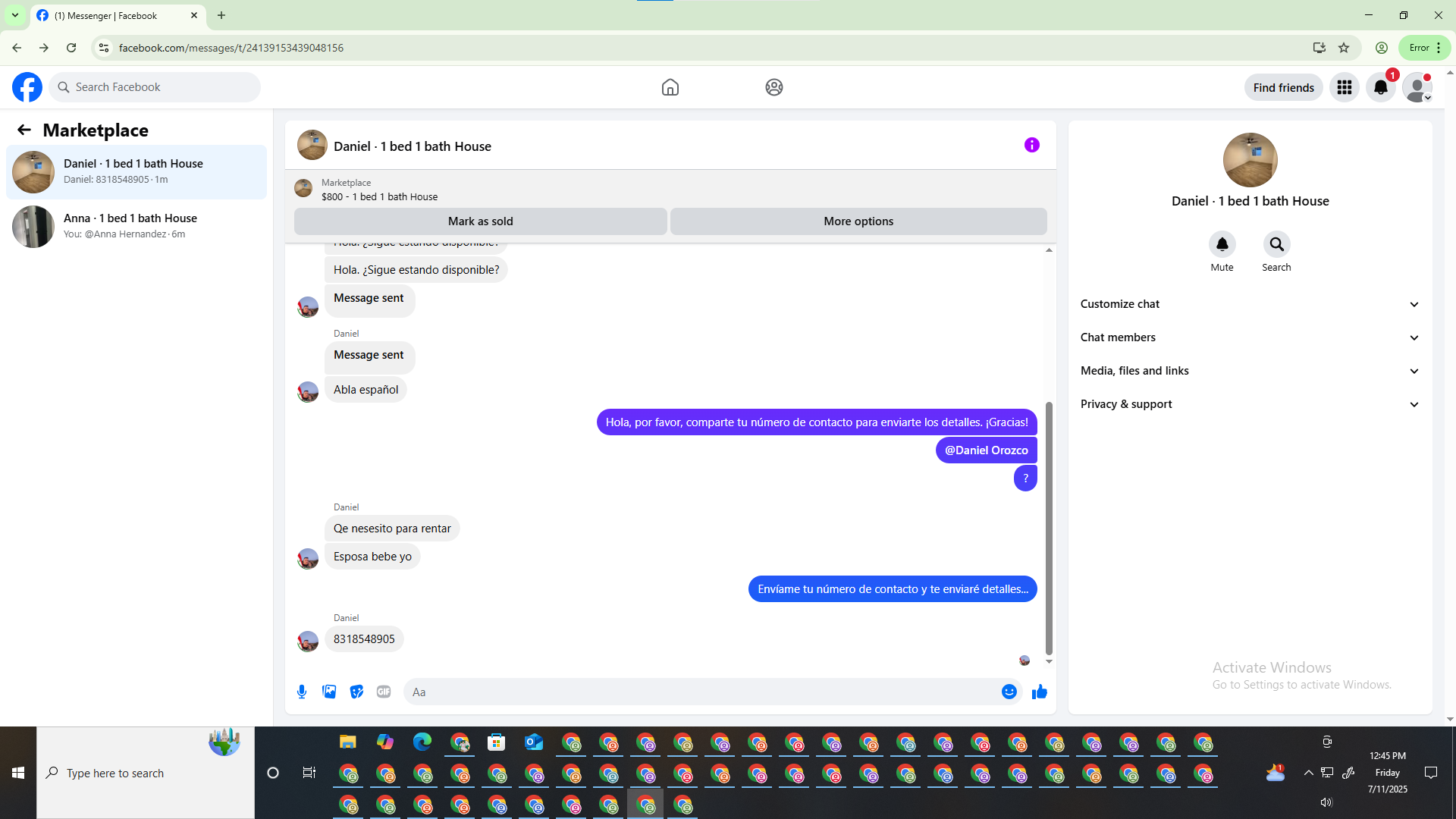Viewport: 1456px width, 819px height.
Task: Mute this conversation
Action: (x=1222, y=244)
